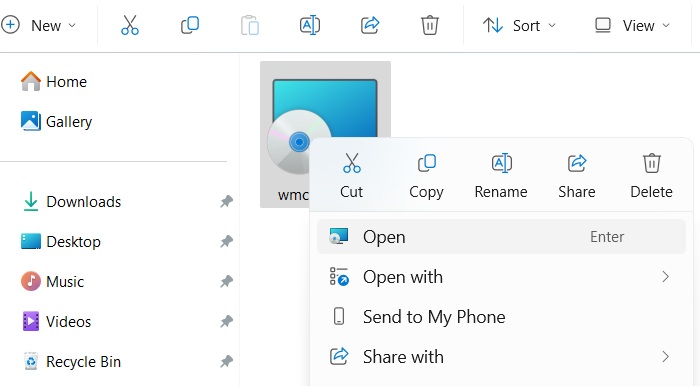Click Open in the context menu

point(501,237)
